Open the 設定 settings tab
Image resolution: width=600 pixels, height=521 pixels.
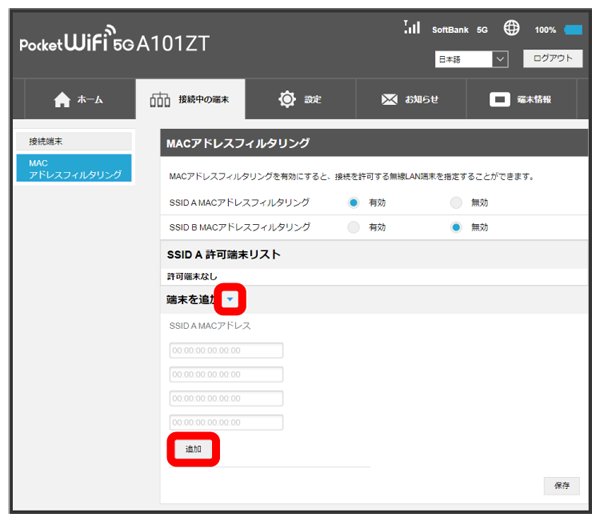pyautogui.click(x=301, y=100)
